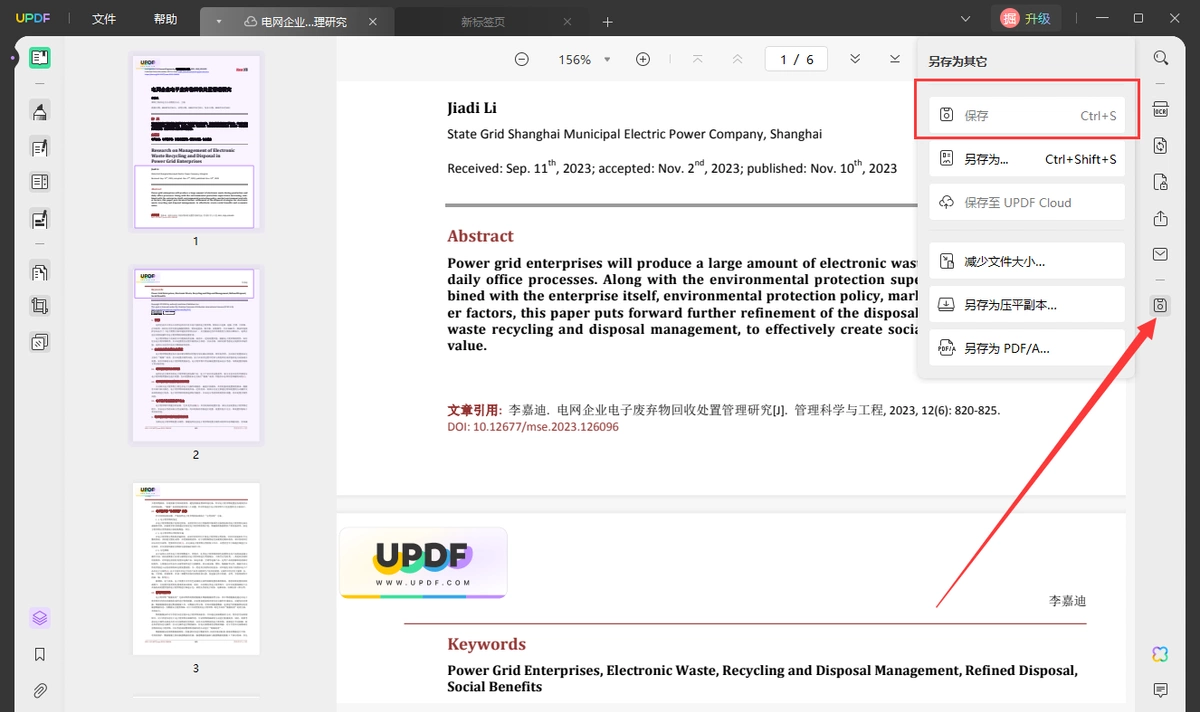
Task: Select 减少文件大小... option
Action: [x=1027, y=261]
